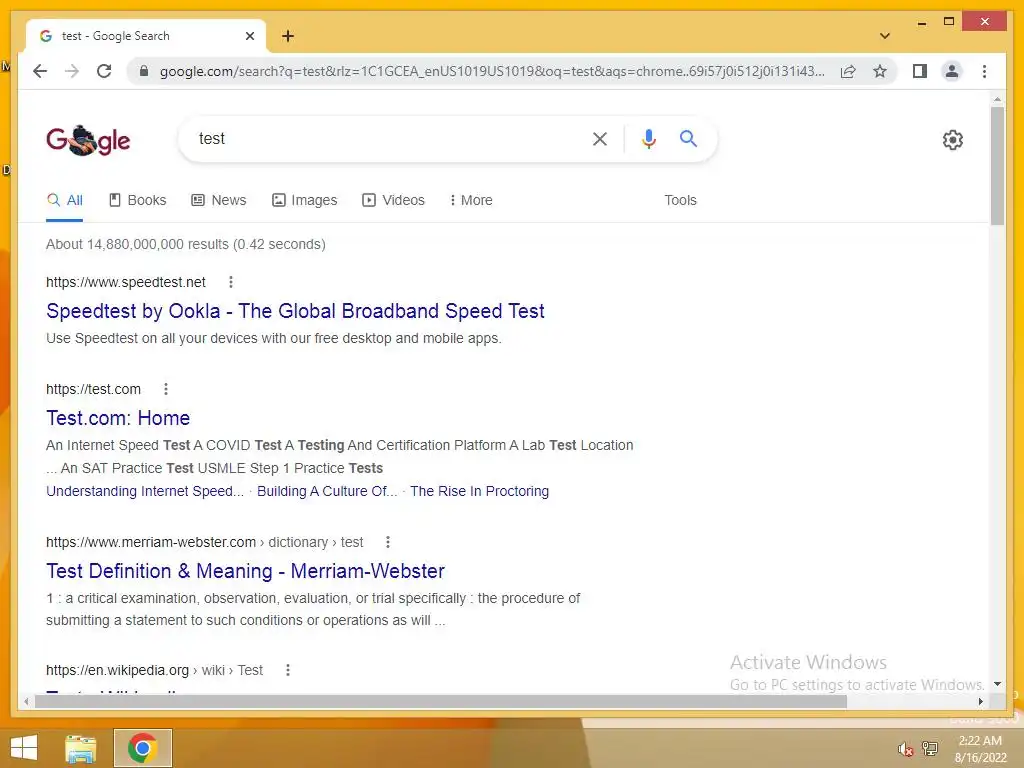The image size is (1024, 768).
Task: Open the options dots beside test.com
Action: pos(166,389)
